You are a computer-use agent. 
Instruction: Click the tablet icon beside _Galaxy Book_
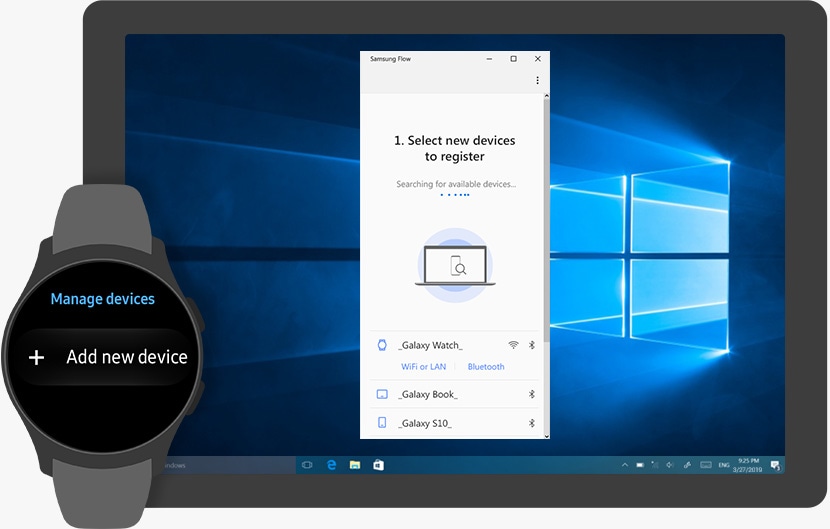381,394
